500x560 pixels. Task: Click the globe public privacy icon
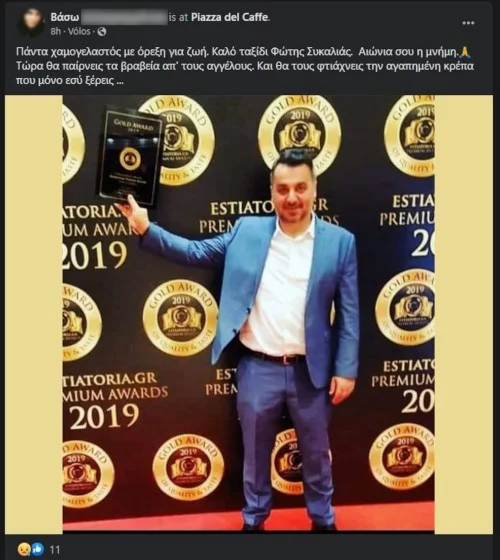tap(102, 31)
